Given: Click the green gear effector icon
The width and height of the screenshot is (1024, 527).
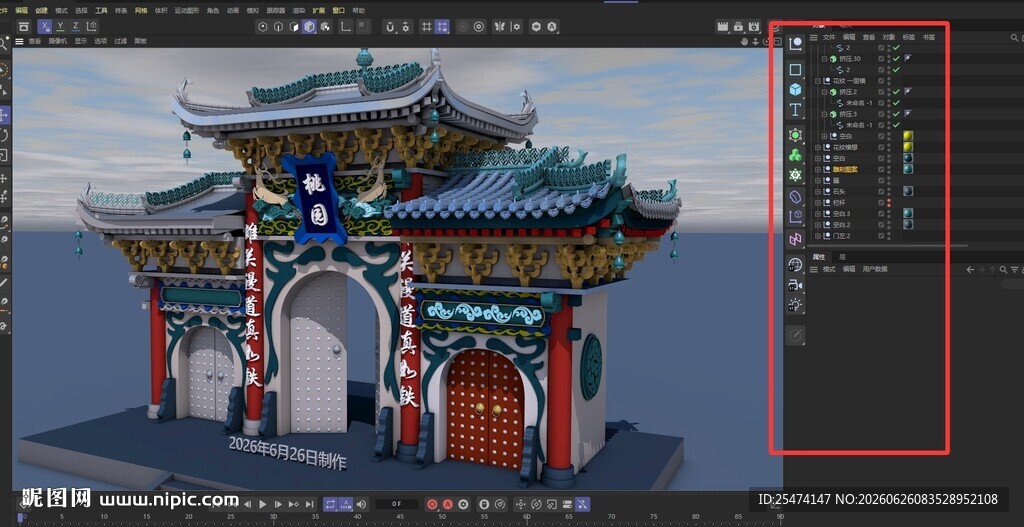Looking at the screenshot, I should point(795,174).
